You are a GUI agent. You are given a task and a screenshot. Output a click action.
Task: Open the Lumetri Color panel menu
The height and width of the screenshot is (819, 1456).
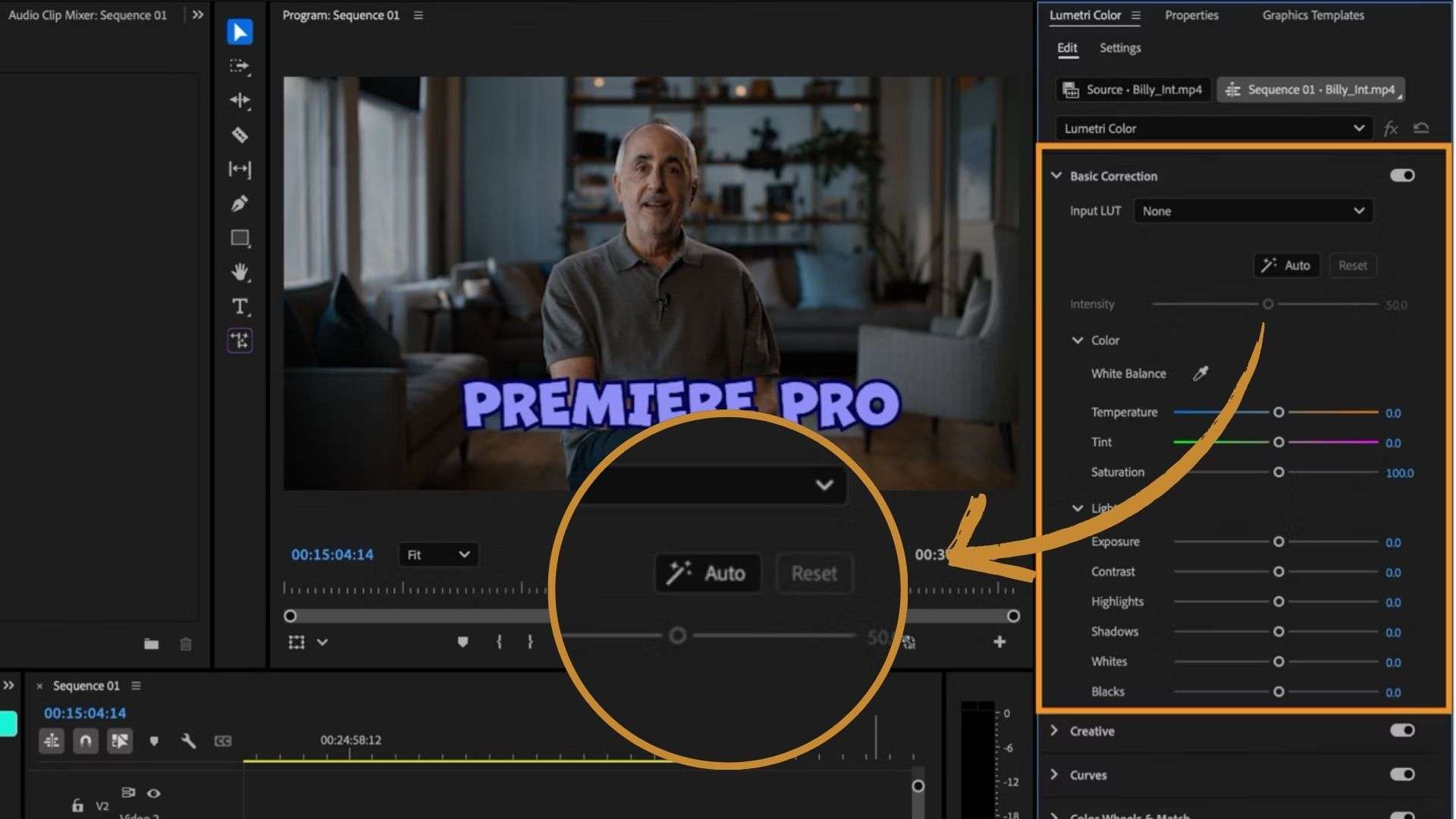click(x=1136, y=15)
